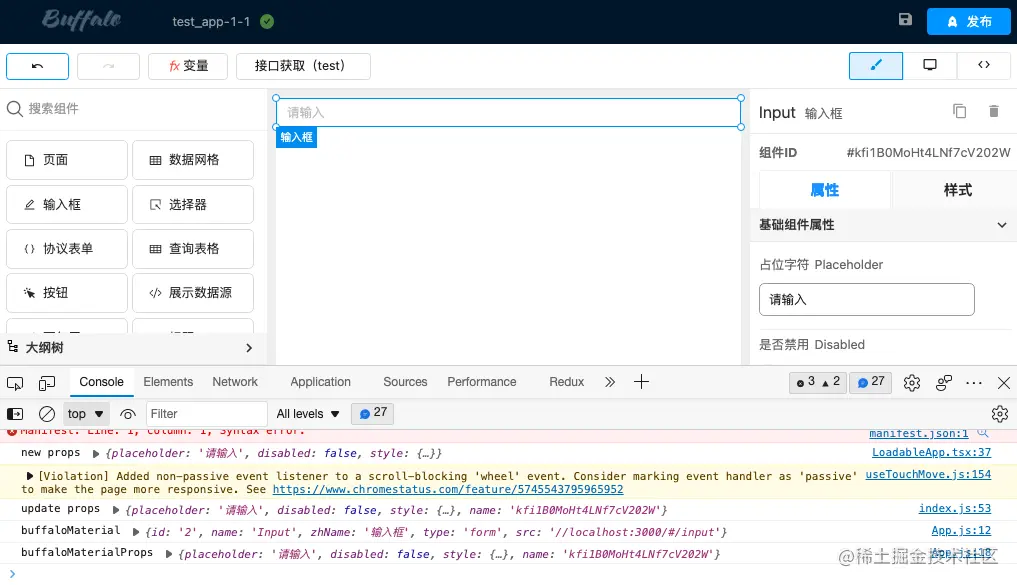The width and height of the screenshot is (1017, 585).
Task: Add the 按钮 component
Action: pos(67,293)
